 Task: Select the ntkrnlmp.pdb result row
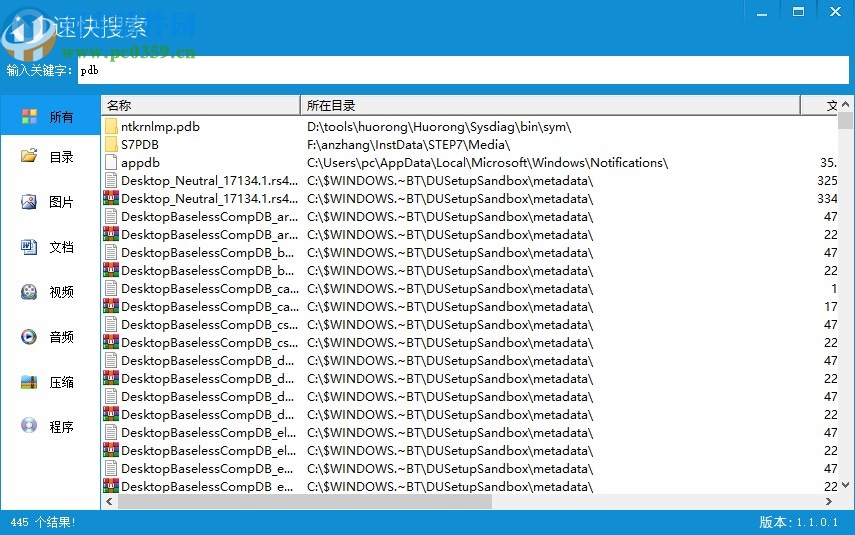click(469, 127)
